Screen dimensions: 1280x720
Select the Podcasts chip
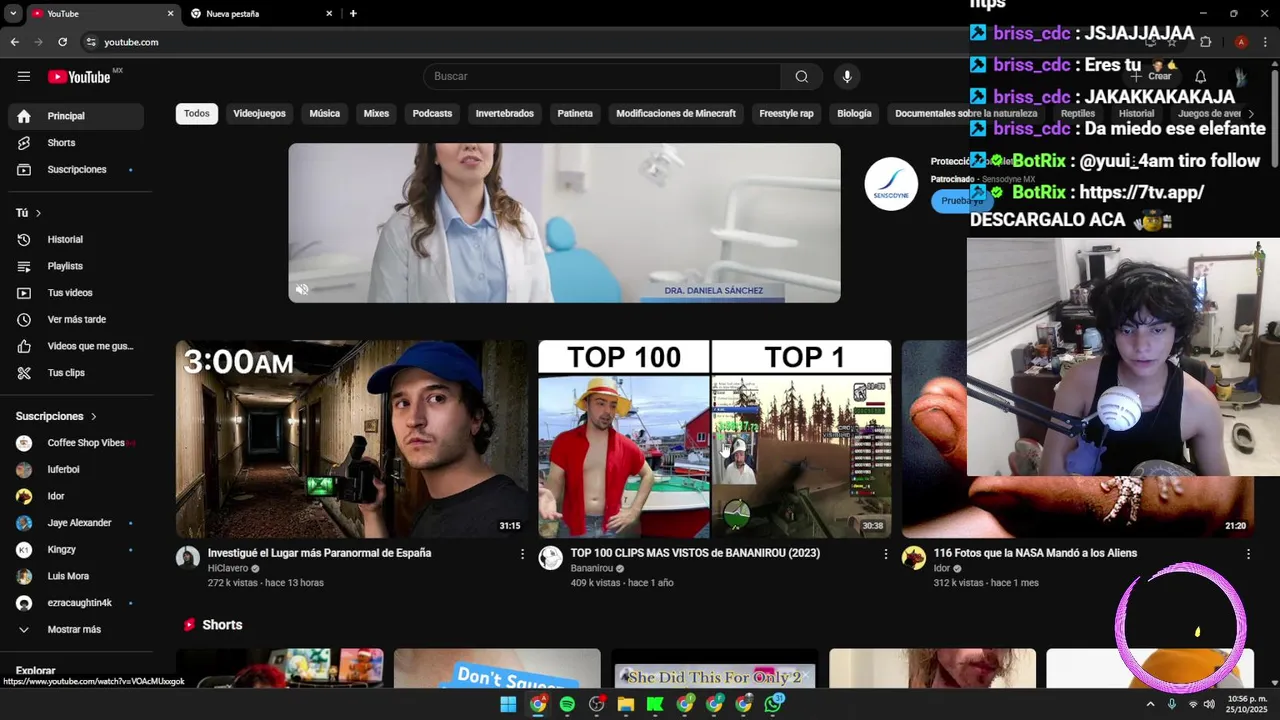[x=432, y=114]
